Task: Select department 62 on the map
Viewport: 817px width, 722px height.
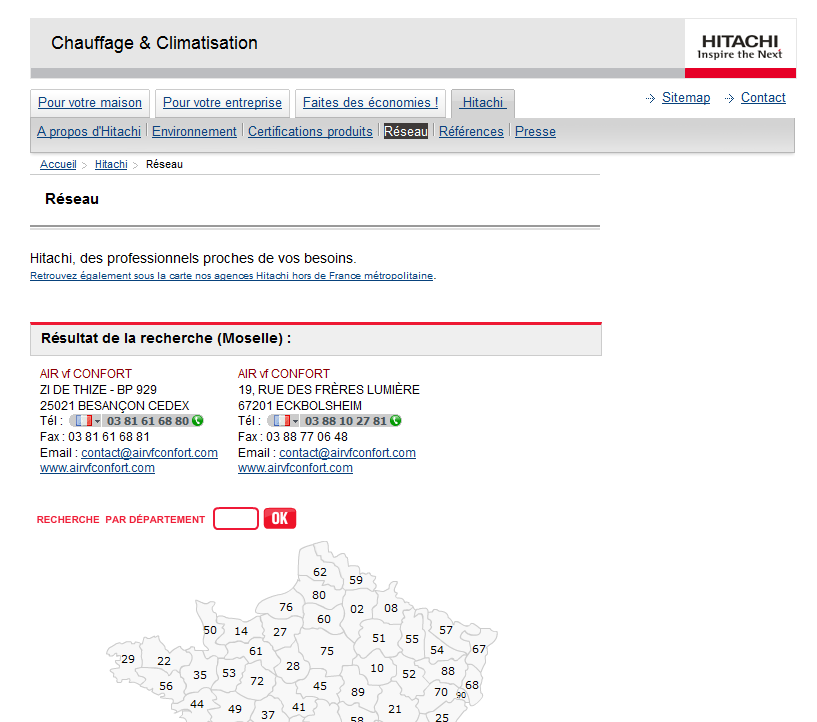Action: pyautogui.click(x=320, y=572)
